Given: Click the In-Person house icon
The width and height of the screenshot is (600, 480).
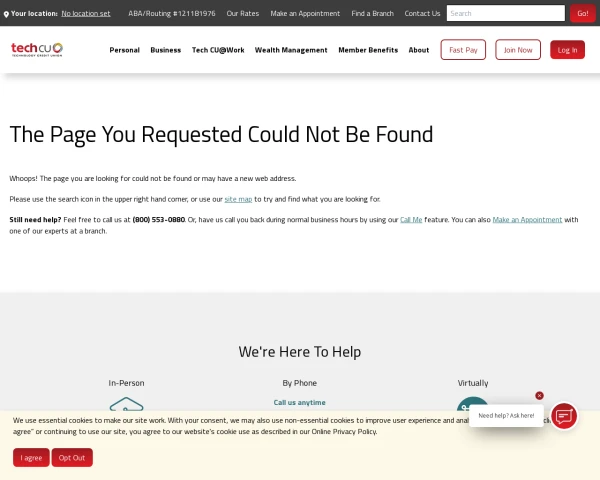Looking at the screenshot, I should point(126,404).
